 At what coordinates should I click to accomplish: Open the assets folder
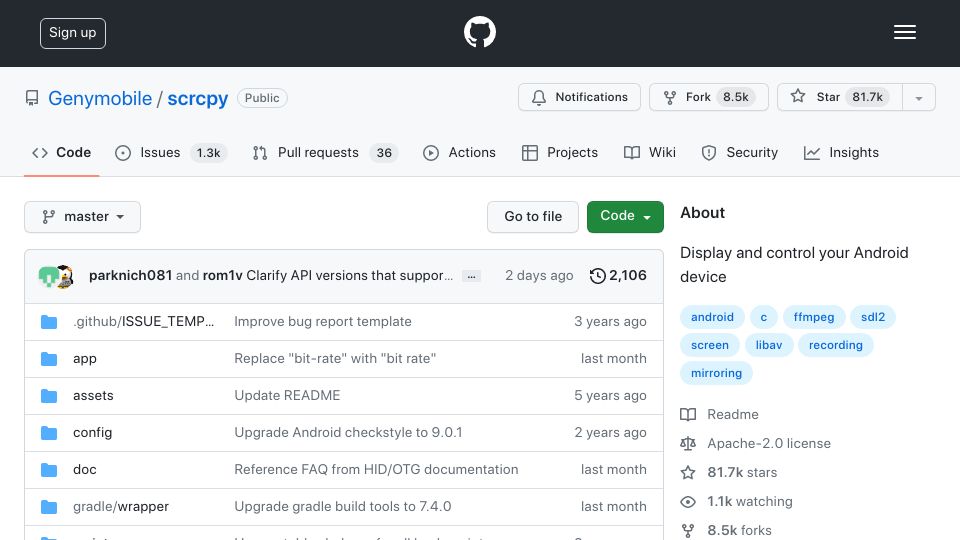93,396
